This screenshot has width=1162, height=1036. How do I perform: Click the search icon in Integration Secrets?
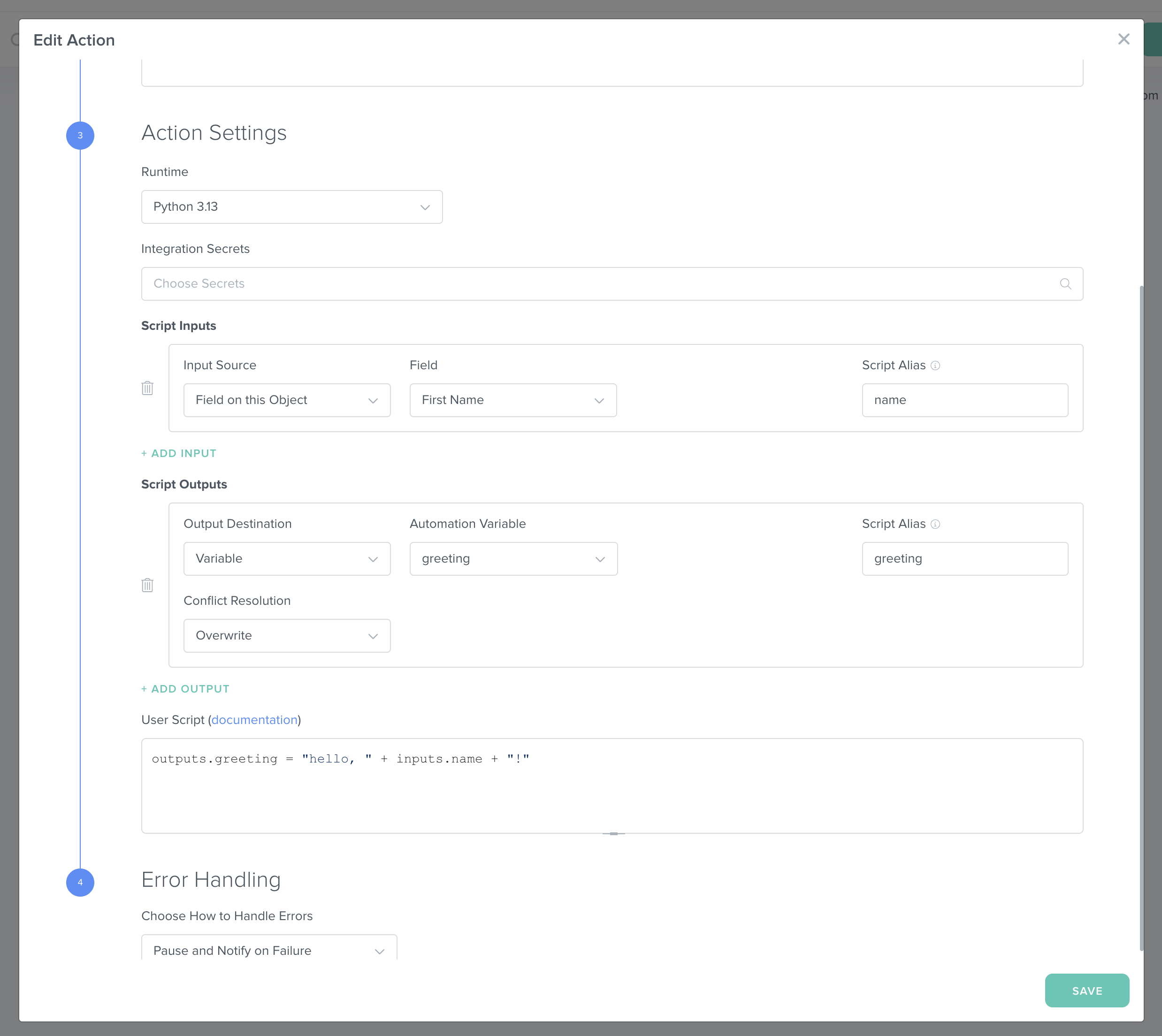click(1065, 284)
